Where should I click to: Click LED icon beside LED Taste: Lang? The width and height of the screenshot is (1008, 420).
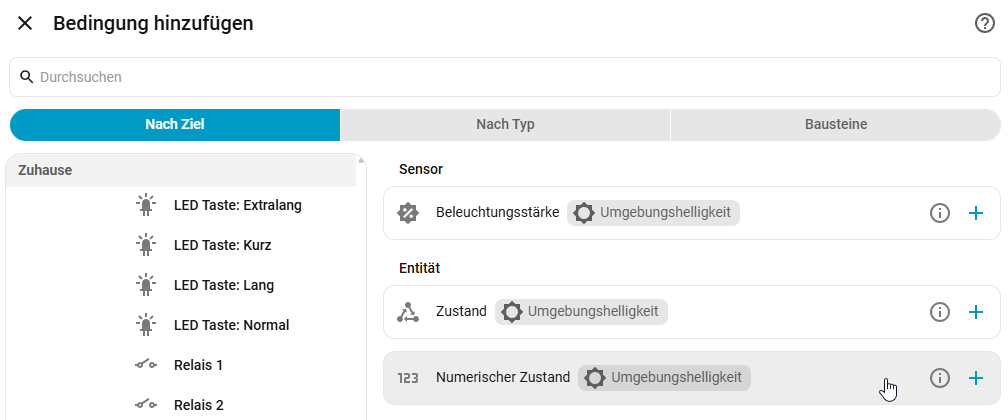146,285
